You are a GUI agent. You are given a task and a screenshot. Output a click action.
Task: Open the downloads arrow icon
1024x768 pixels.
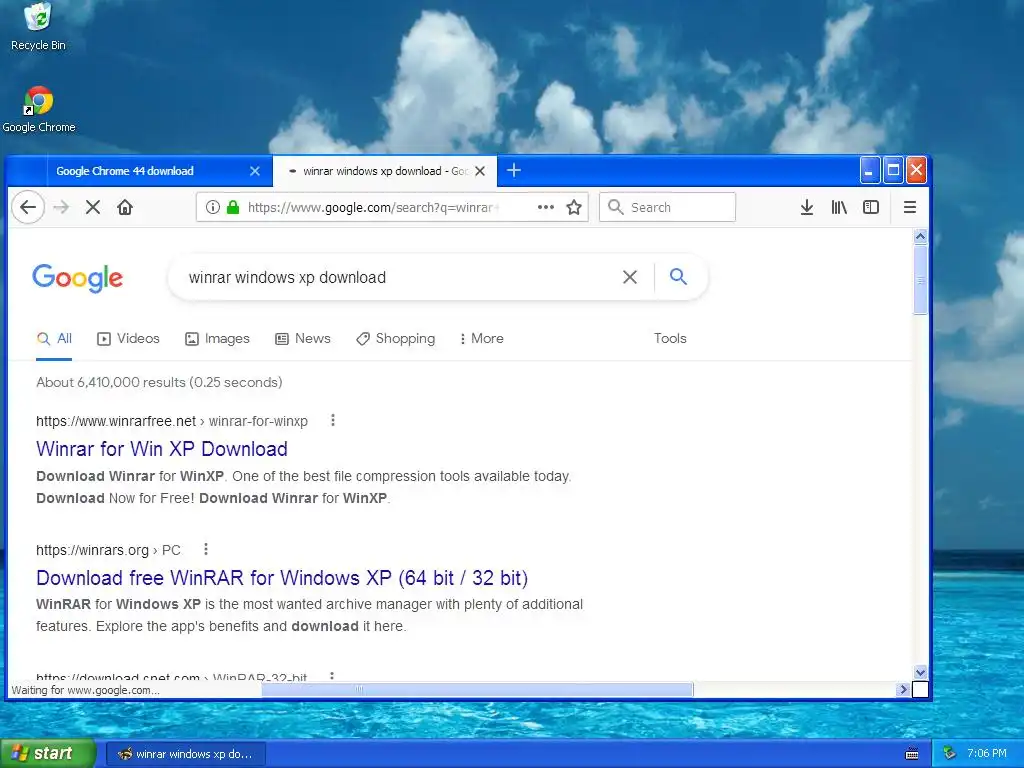click(807, 208)
